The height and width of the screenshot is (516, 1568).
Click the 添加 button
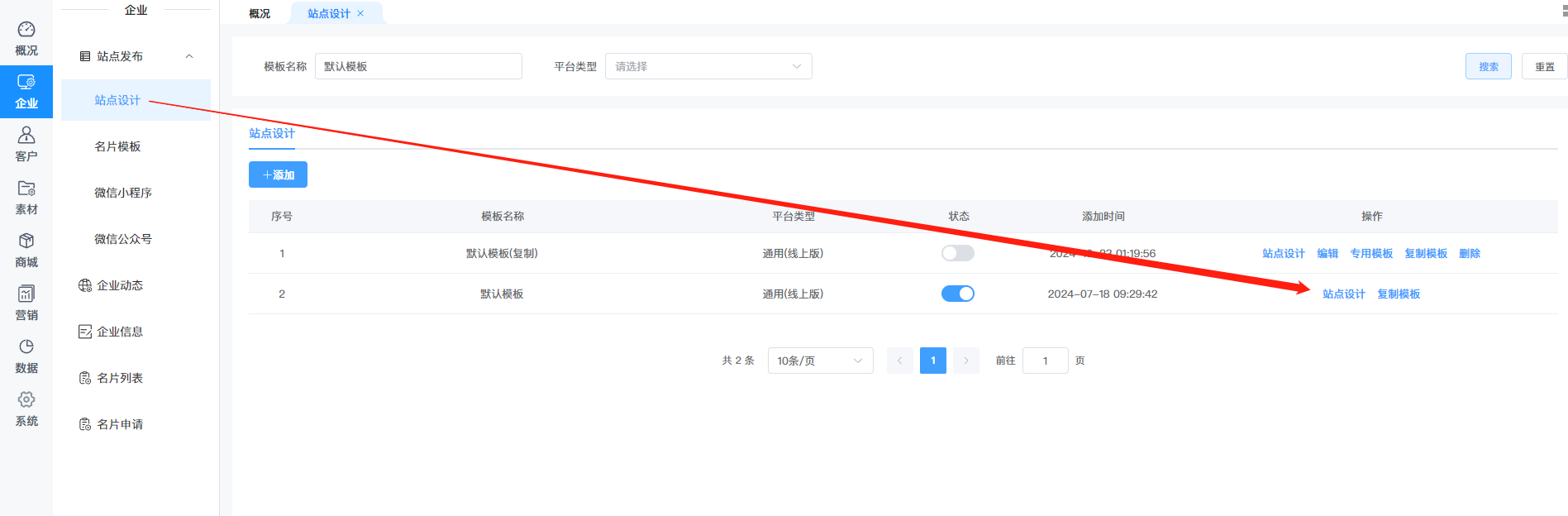coord(278,174)
